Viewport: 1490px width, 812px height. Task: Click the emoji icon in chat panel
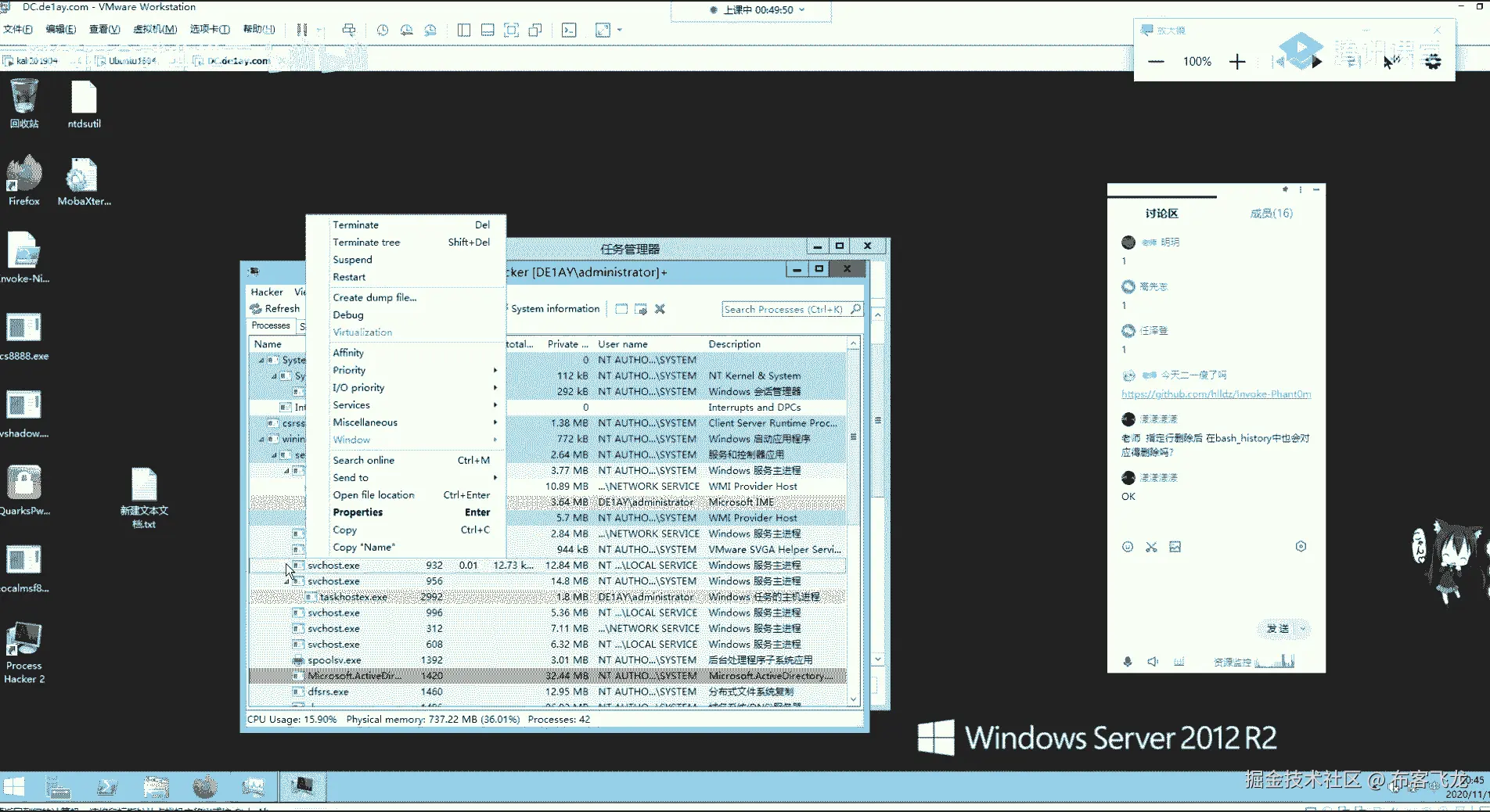(x=1128, y=547)
